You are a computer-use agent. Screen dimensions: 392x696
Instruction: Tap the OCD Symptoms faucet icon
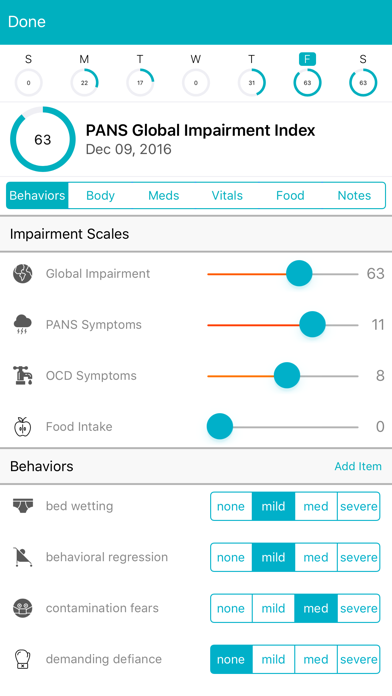[x=22, y=376]
